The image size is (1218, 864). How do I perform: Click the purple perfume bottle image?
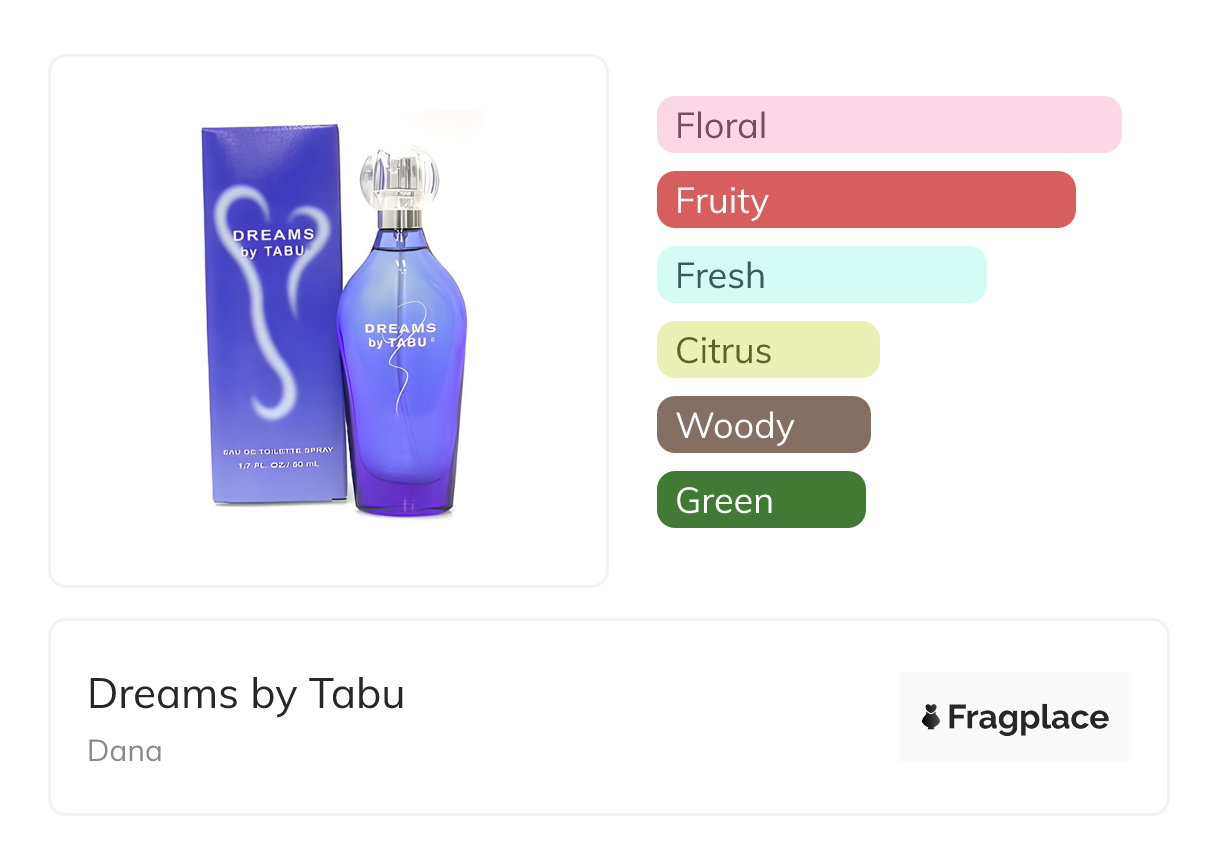tap(401, 400)
